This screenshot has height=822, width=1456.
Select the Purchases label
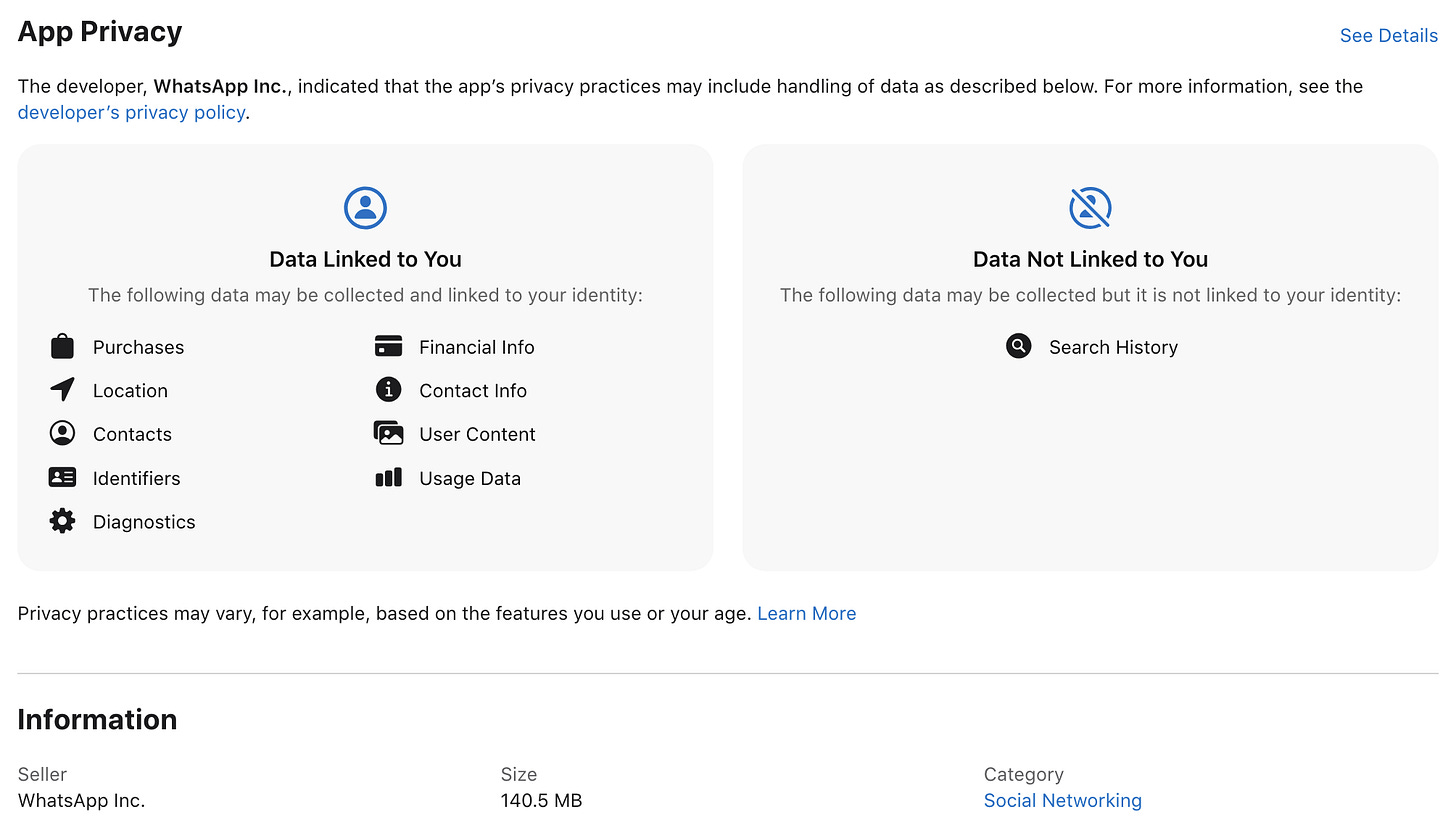[x=138, y=347]
